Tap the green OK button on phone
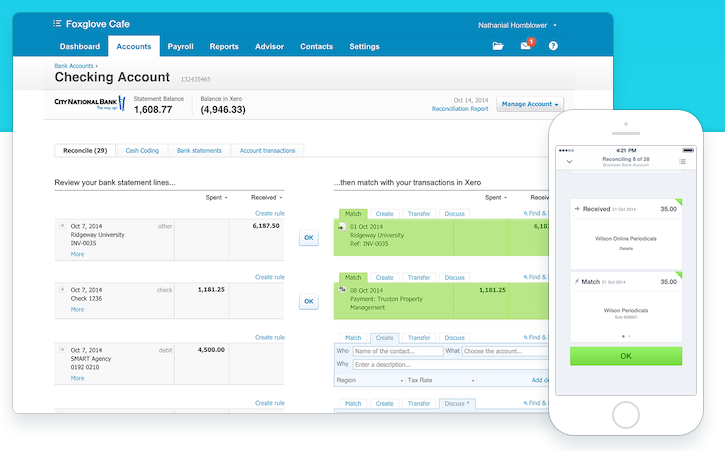 [626, 356]
